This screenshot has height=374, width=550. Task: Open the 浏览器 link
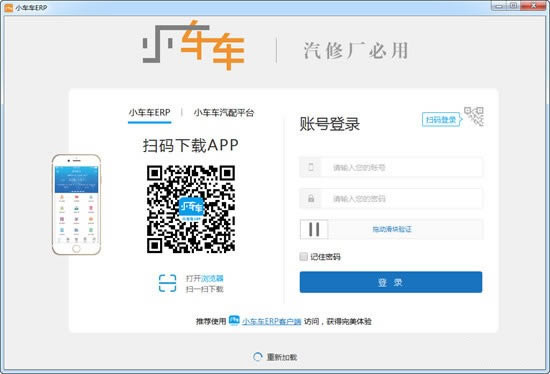(212, 278)
